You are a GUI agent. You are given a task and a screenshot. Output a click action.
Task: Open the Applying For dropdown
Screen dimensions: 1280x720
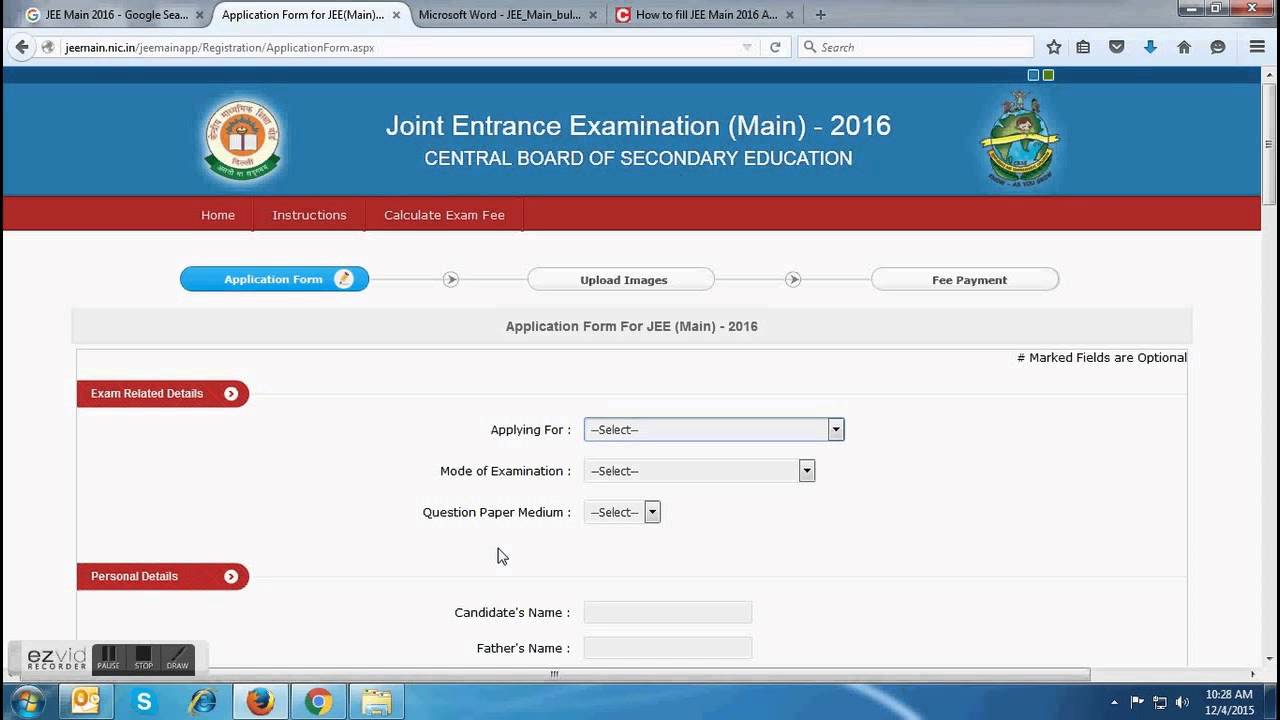tap(714, 430)
